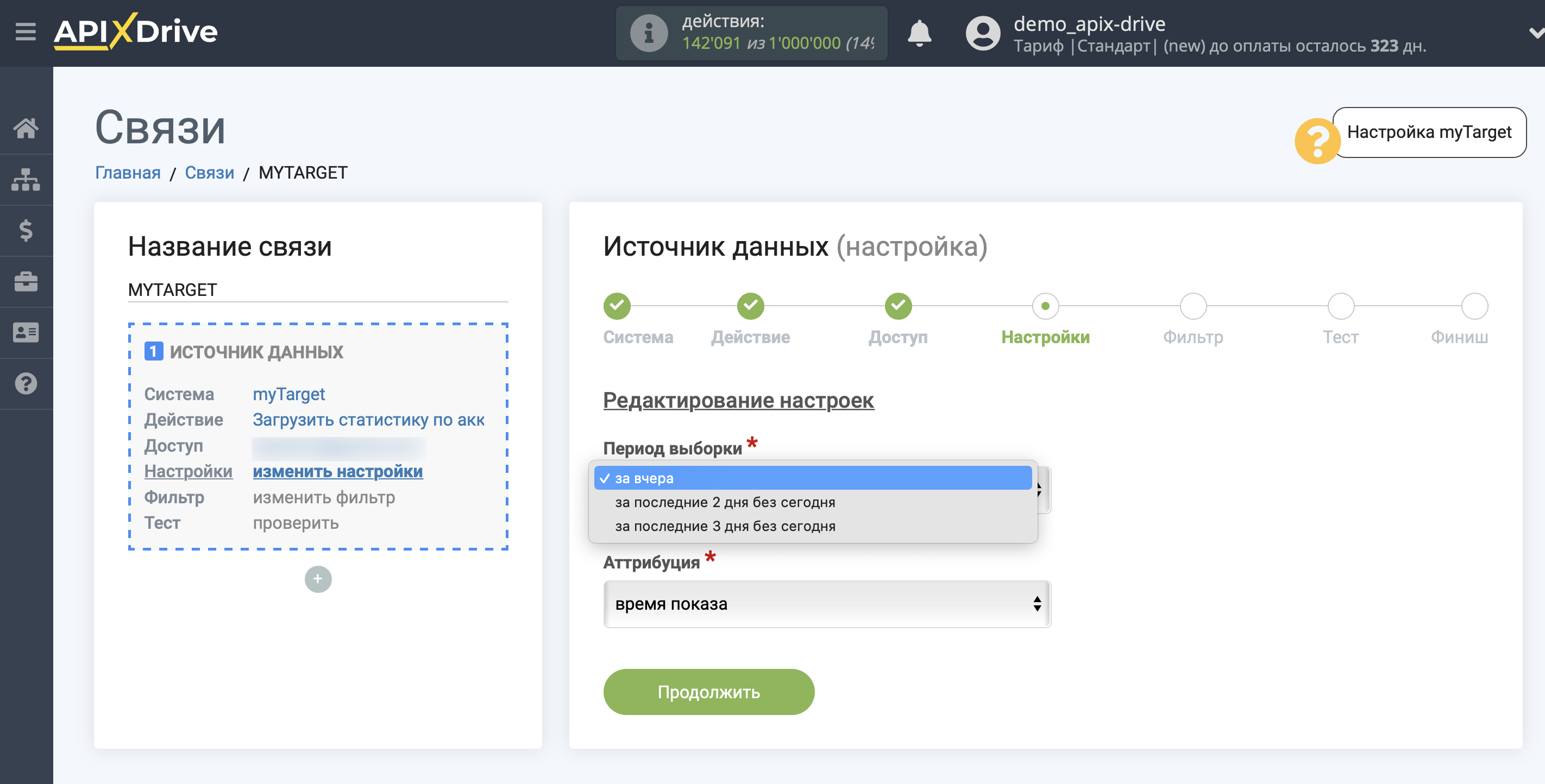Click the Действие step checkmark

(x=750, y=306)
